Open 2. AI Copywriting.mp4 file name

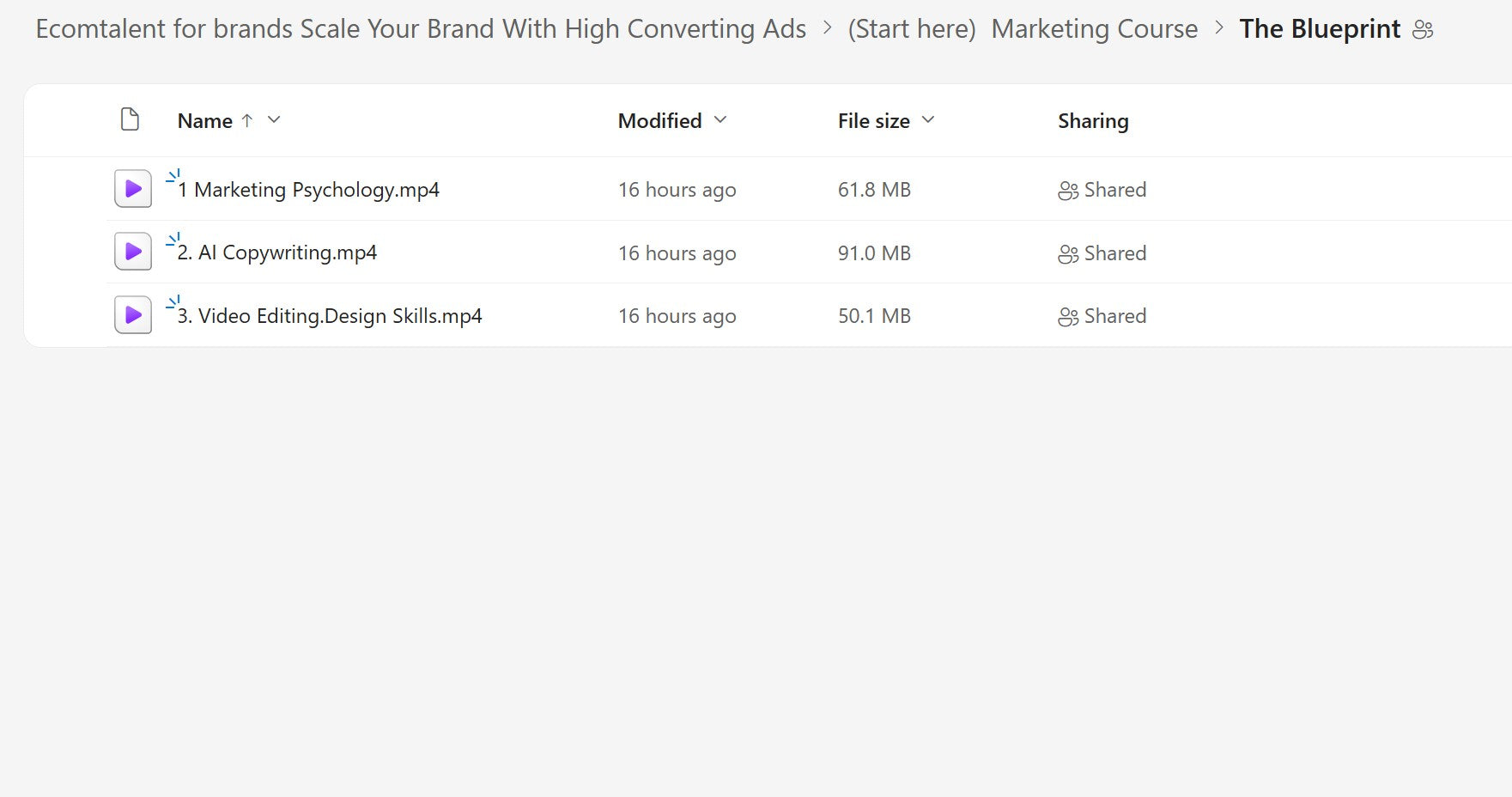click(277, 252)
